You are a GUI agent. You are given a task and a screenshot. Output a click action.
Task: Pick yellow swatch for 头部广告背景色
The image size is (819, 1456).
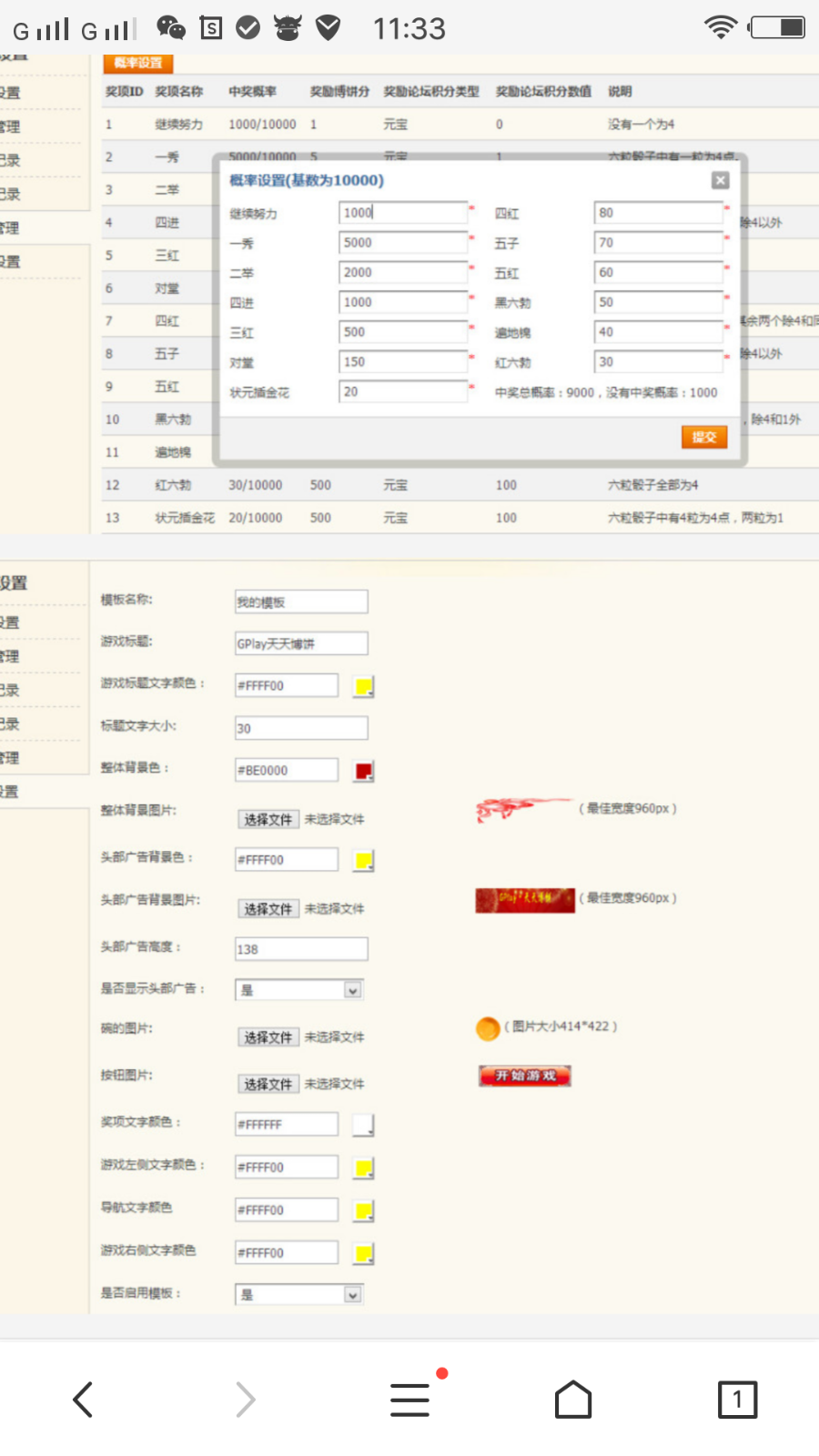click(x=363, y=860)
